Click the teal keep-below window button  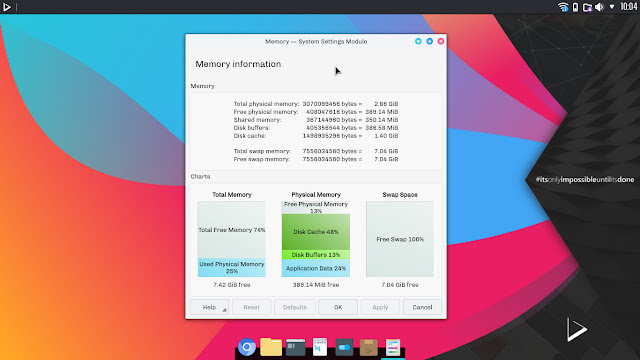point(418,41)
